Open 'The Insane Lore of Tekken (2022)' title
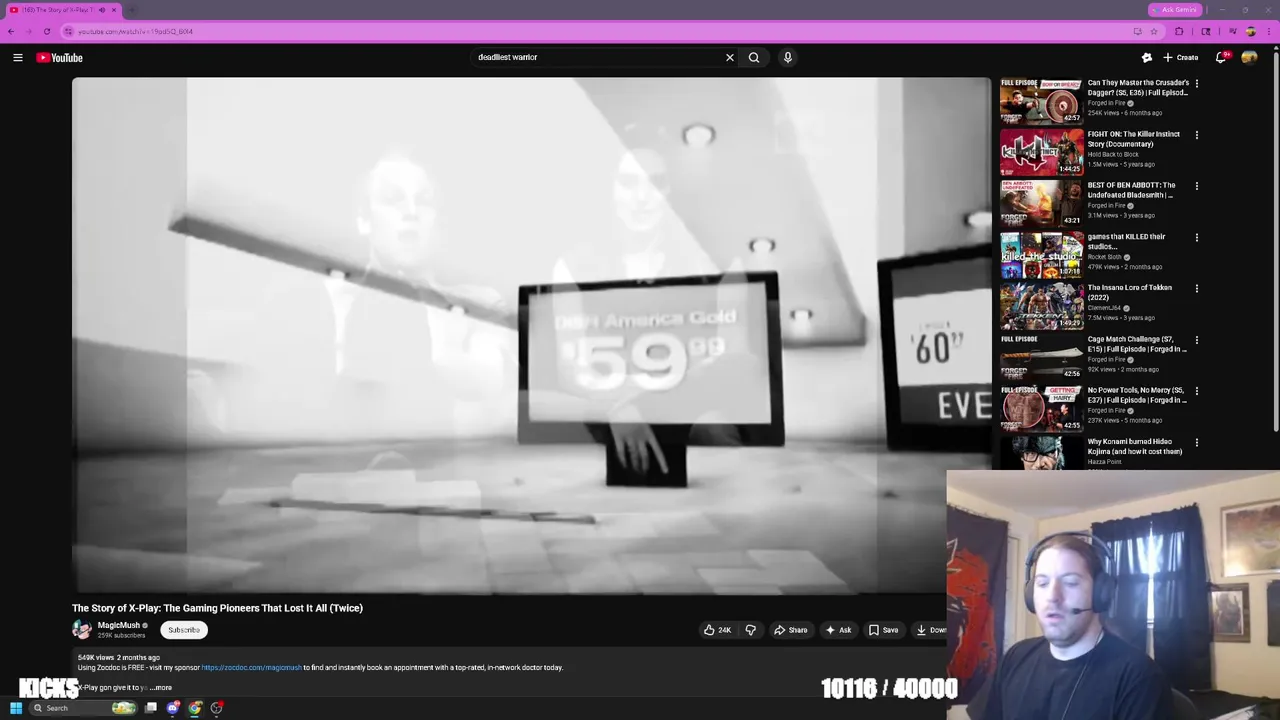 (1130, 292)
